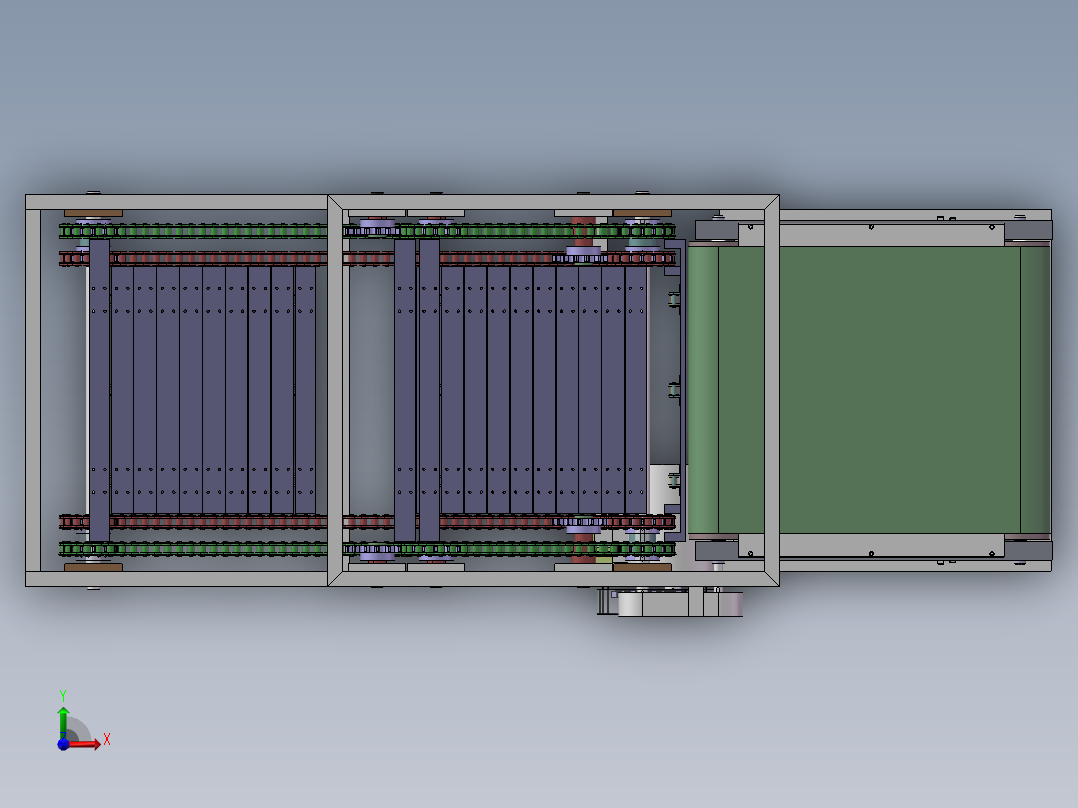The height and width of the screenshot is (808, 1078).
Task: Pick the white bracket plate beside the right slats
Action: pos(664,489)
